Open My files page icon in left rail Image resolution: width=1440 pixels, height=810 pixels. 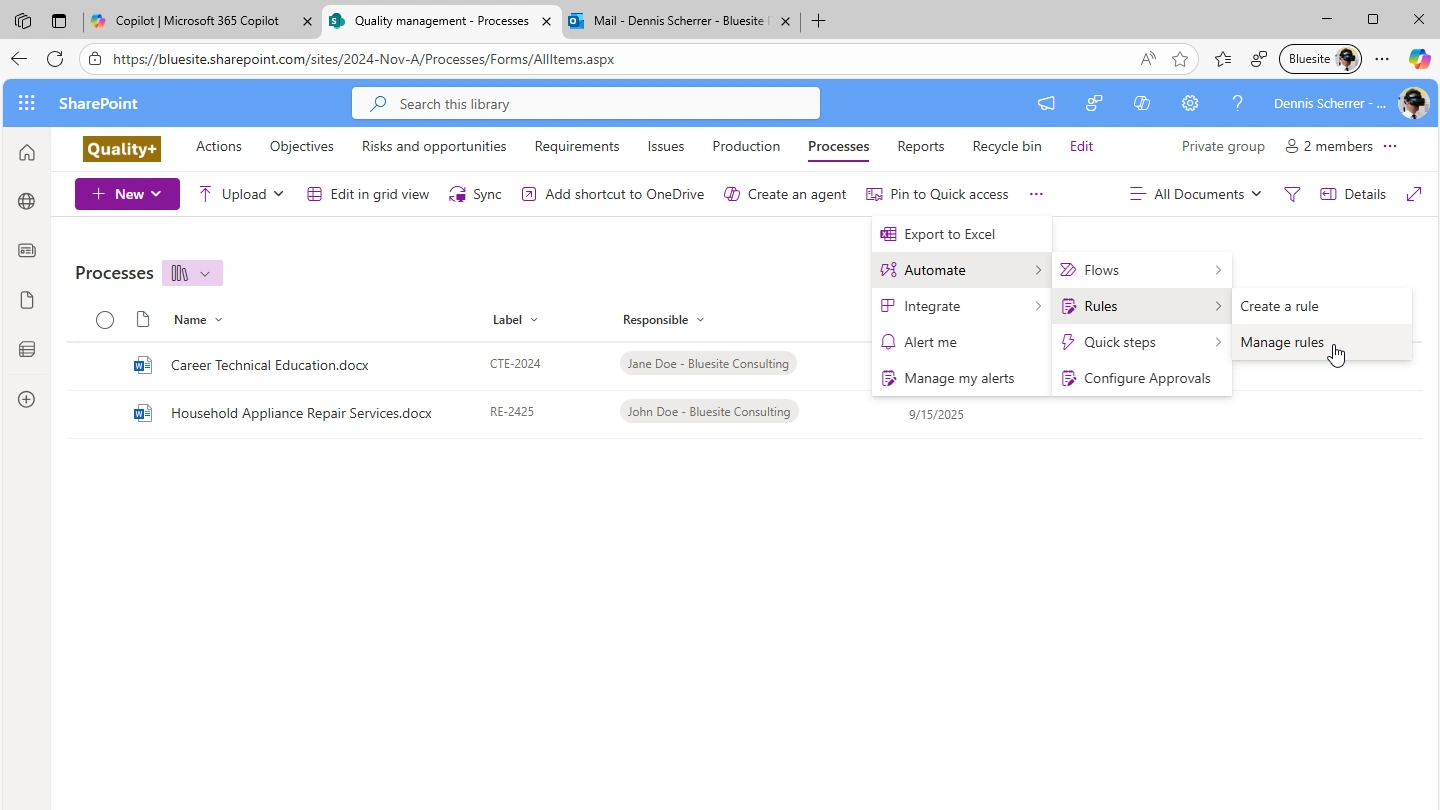[27, 300]
